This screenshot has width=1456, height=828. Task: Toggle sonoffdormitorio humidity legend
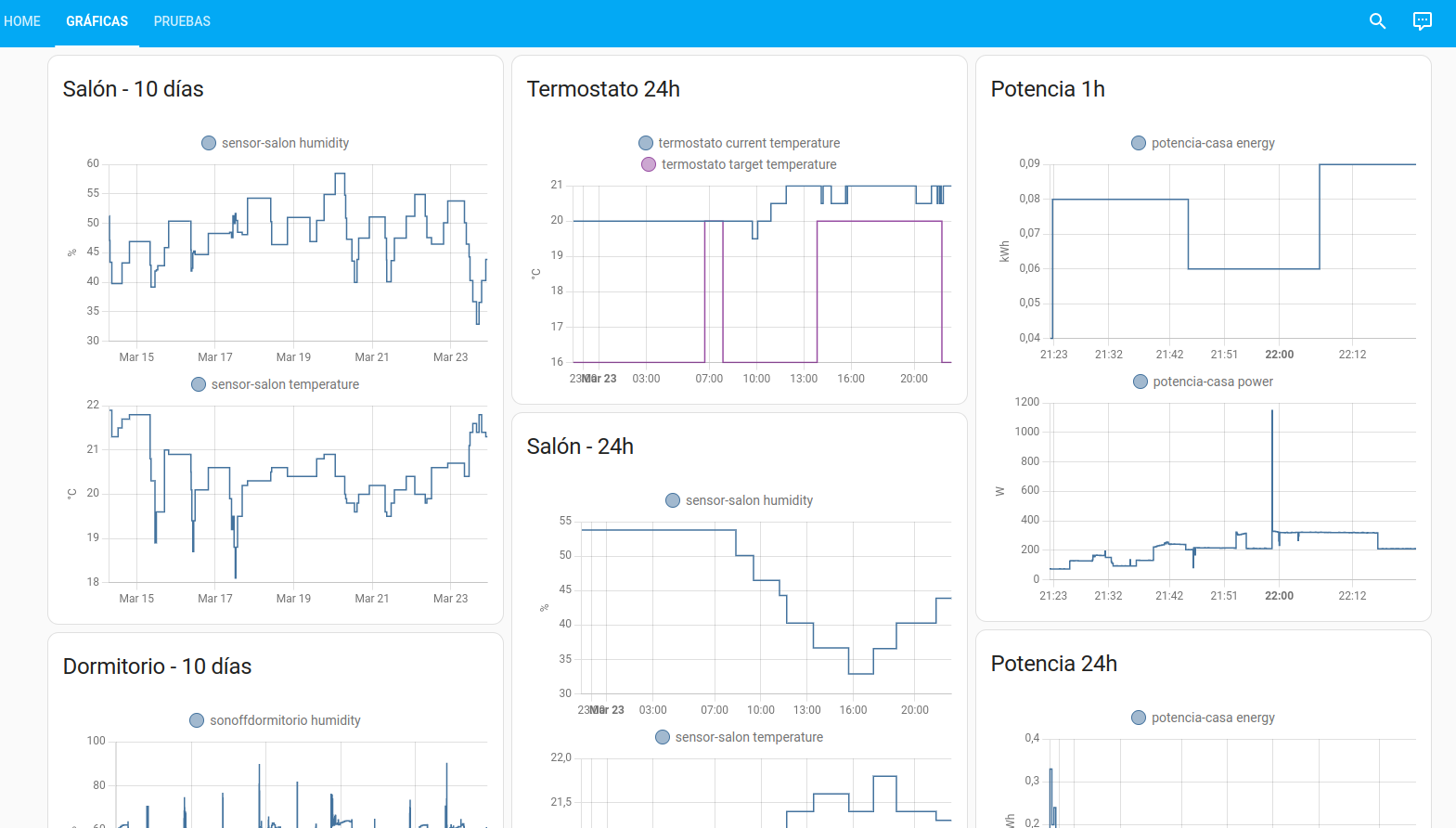point(276,720)
